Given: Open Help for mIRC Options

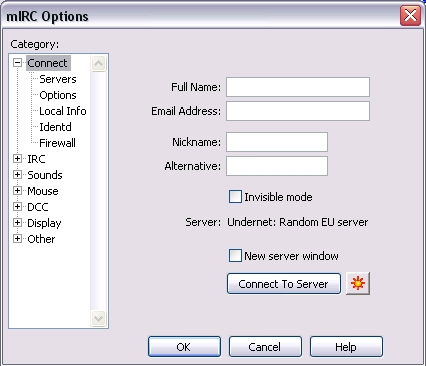Looking at the screenshot, I should pyautogui.click(x=346, y=347).
